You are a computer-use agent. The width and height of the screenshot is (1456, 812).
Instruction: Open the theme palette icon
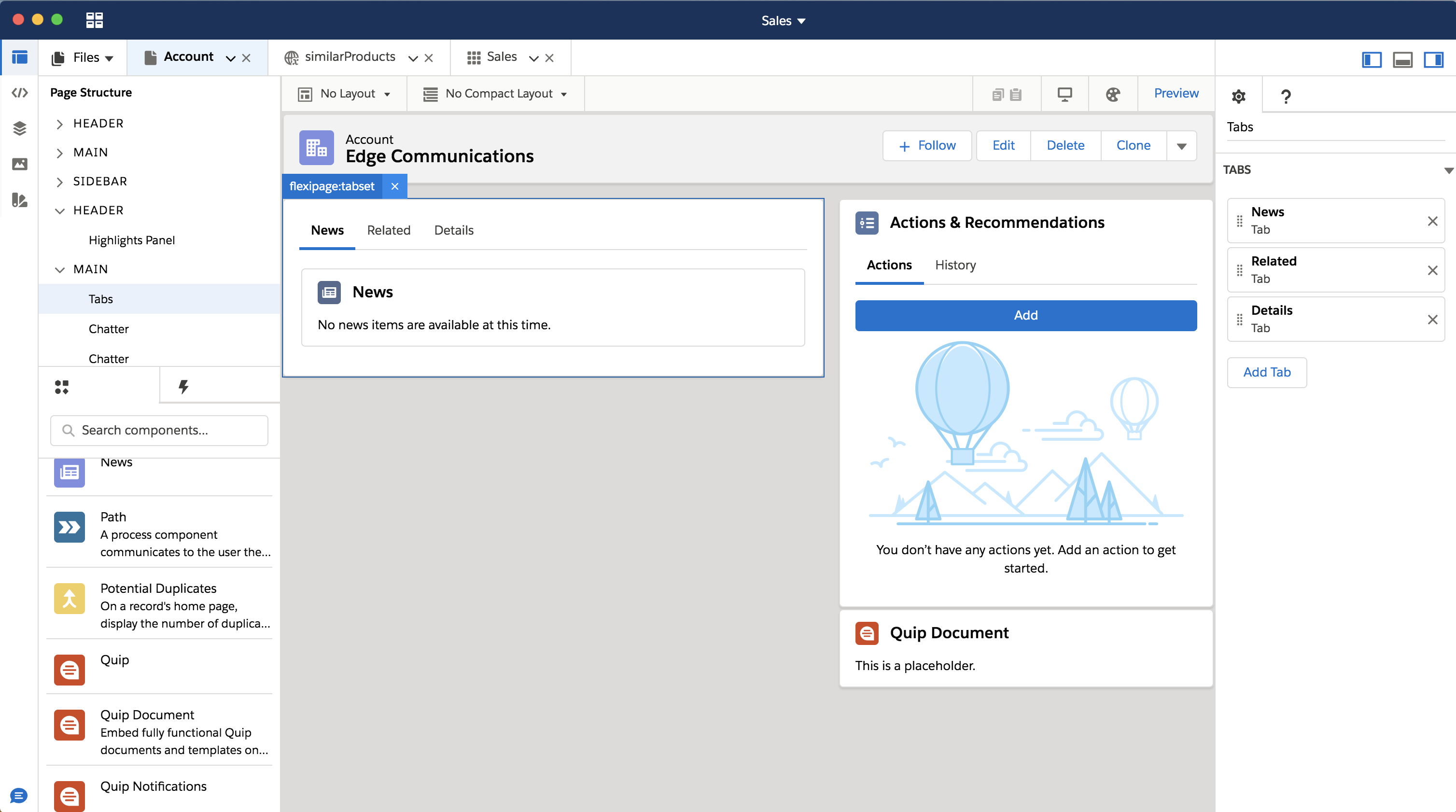point(1112,94)
